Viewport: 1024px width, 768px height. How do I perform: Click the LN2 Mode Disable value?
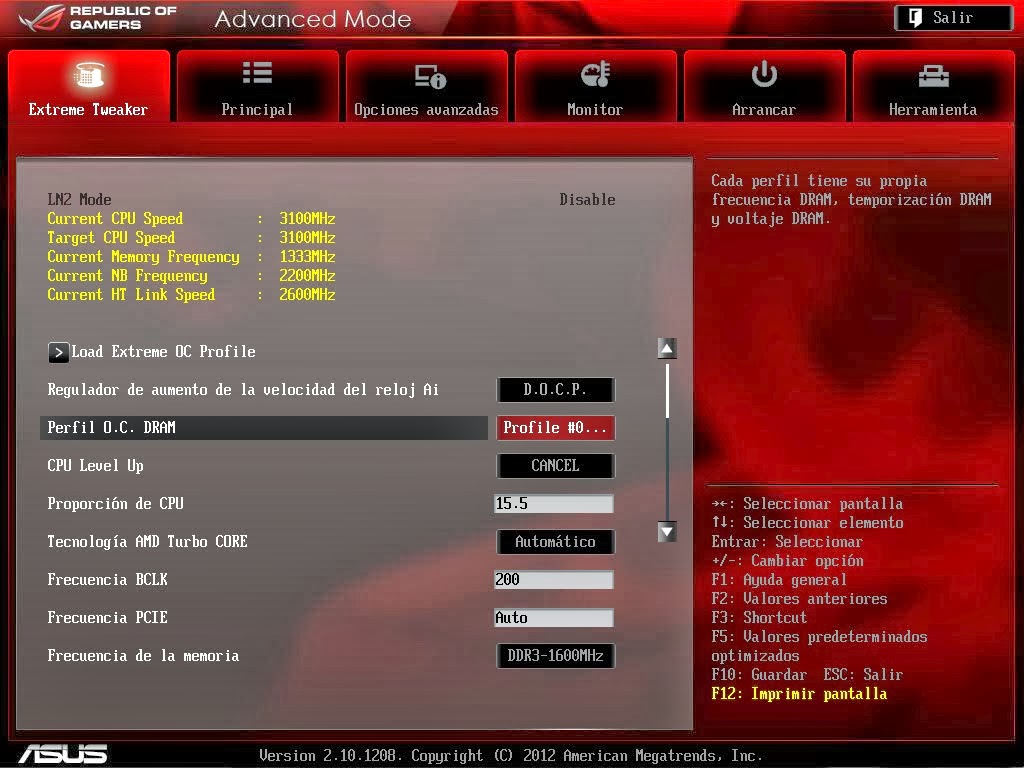[x=587, y=199]
